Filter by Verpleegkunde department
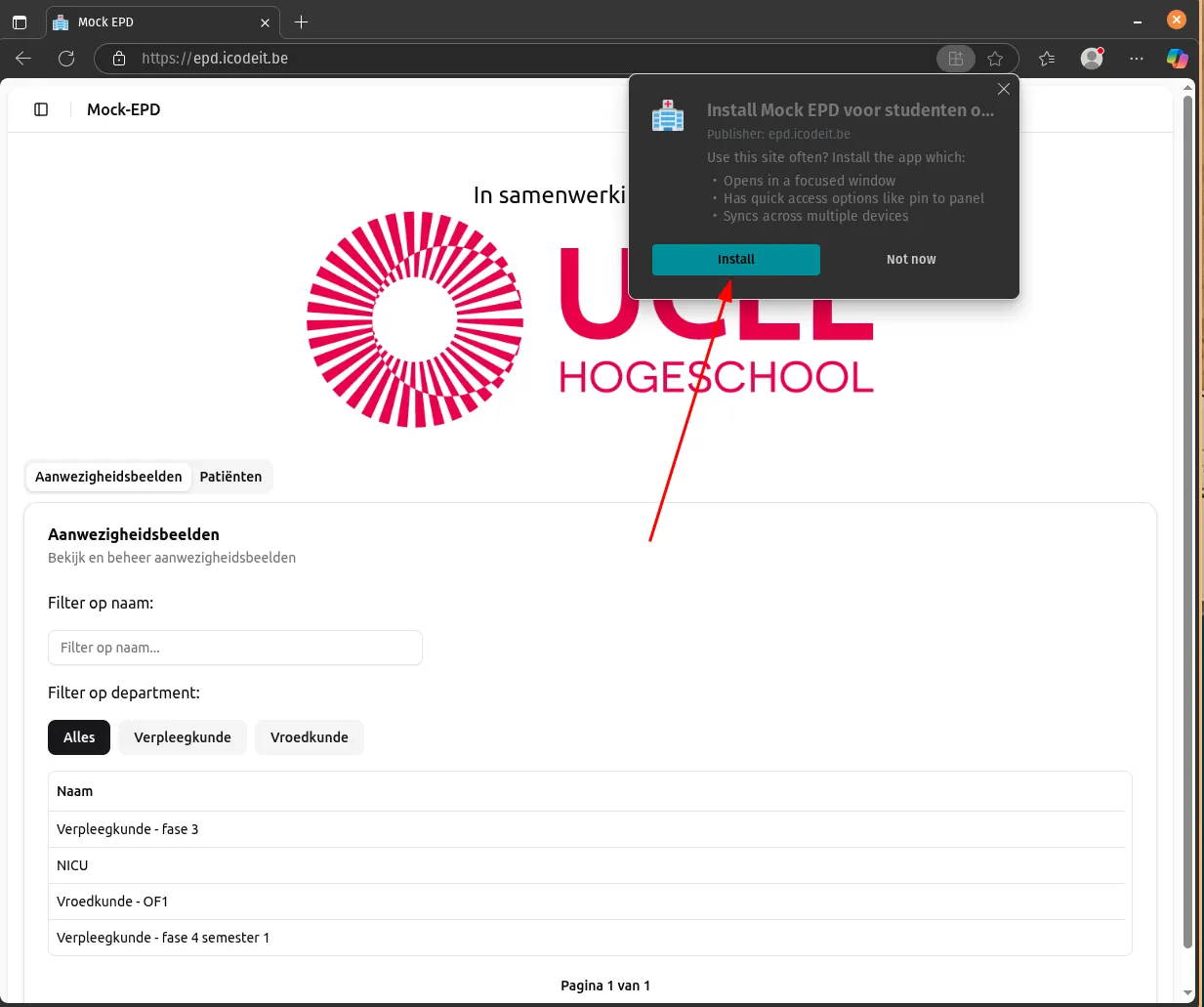This screenshot has width=1204, height=1007. pos(183,737)
